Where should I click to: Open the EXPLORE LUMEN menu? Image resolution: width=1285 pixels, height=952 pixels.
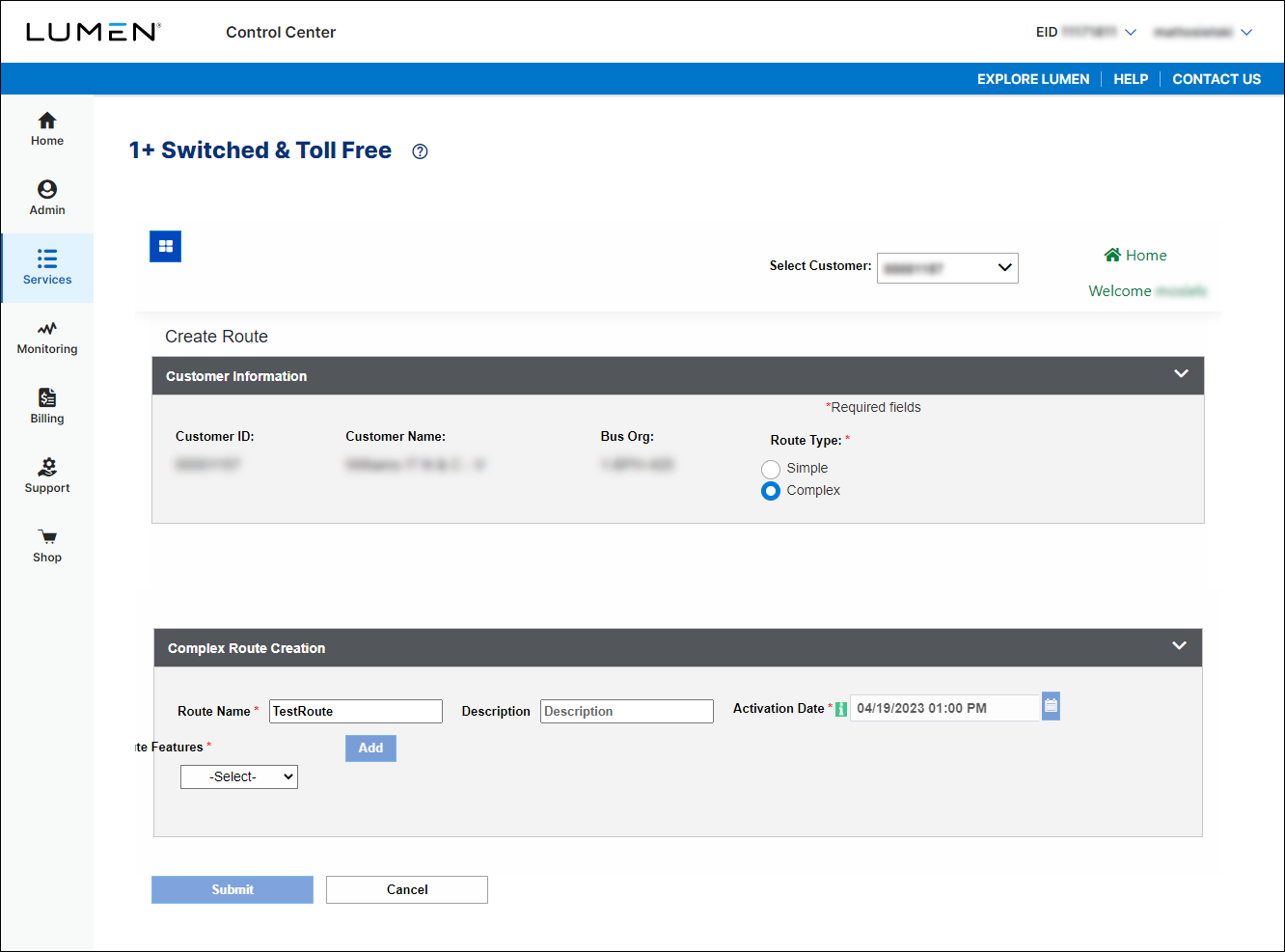coord(1032,79)
